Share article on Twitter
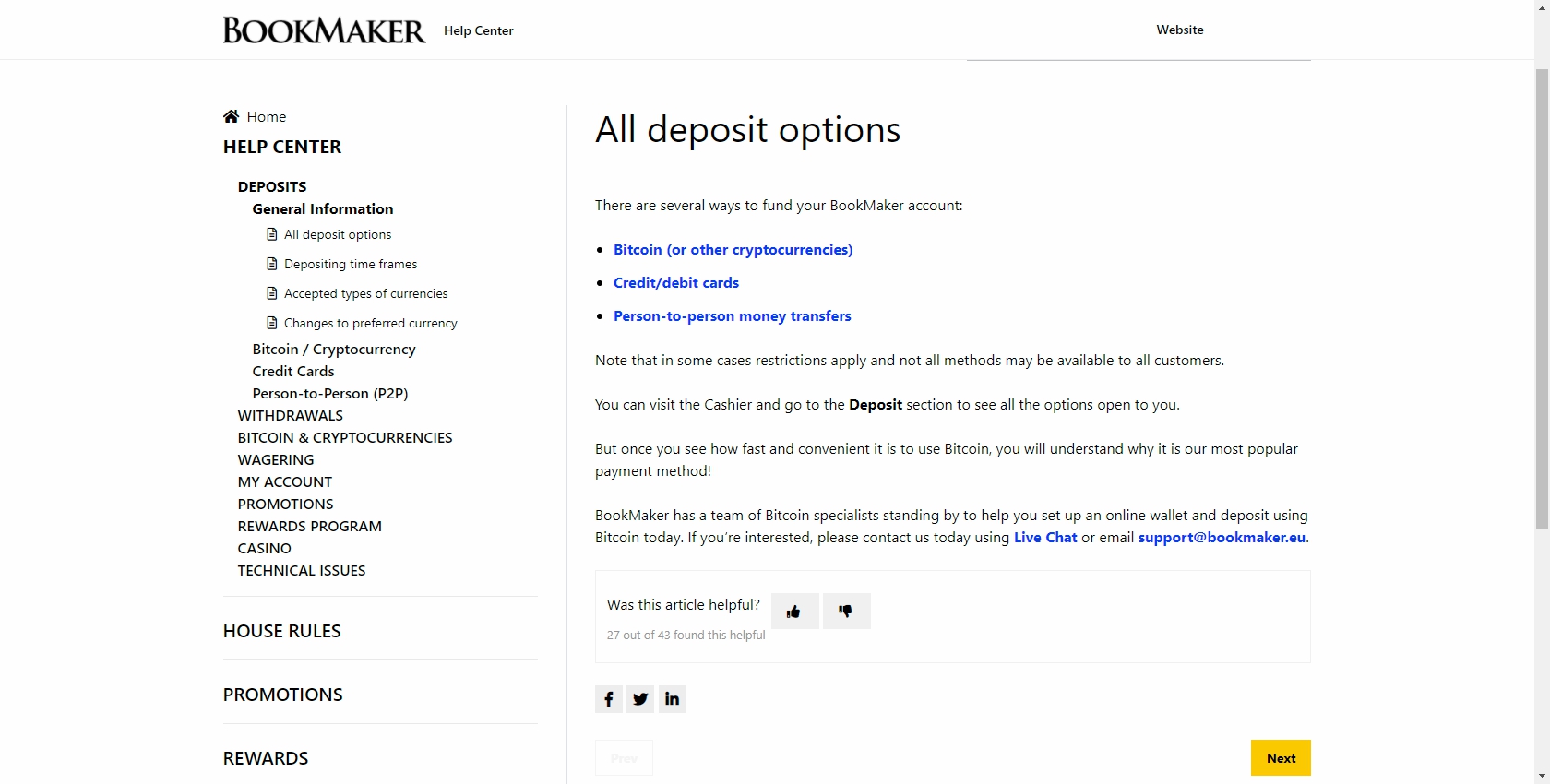This screenshot has height=784, width=1550. click(x=640, y=699)
